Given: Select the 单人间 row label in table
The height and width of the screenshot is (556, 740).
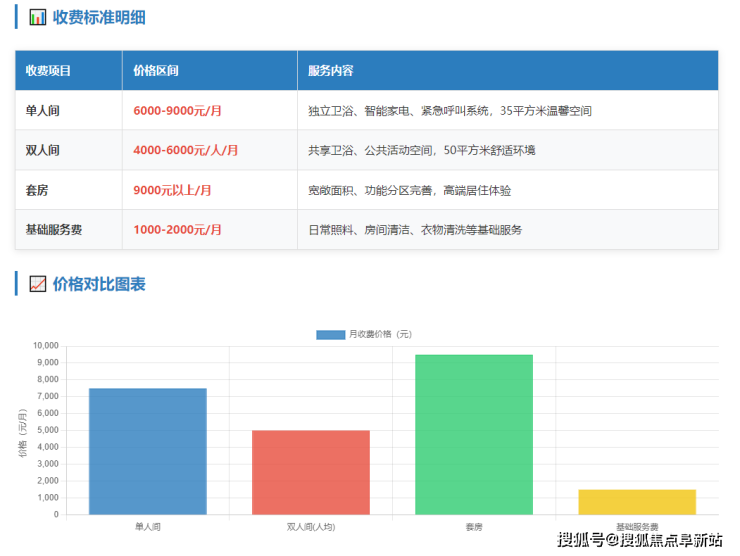Looking at the screenshot, I should coord(42,110).
